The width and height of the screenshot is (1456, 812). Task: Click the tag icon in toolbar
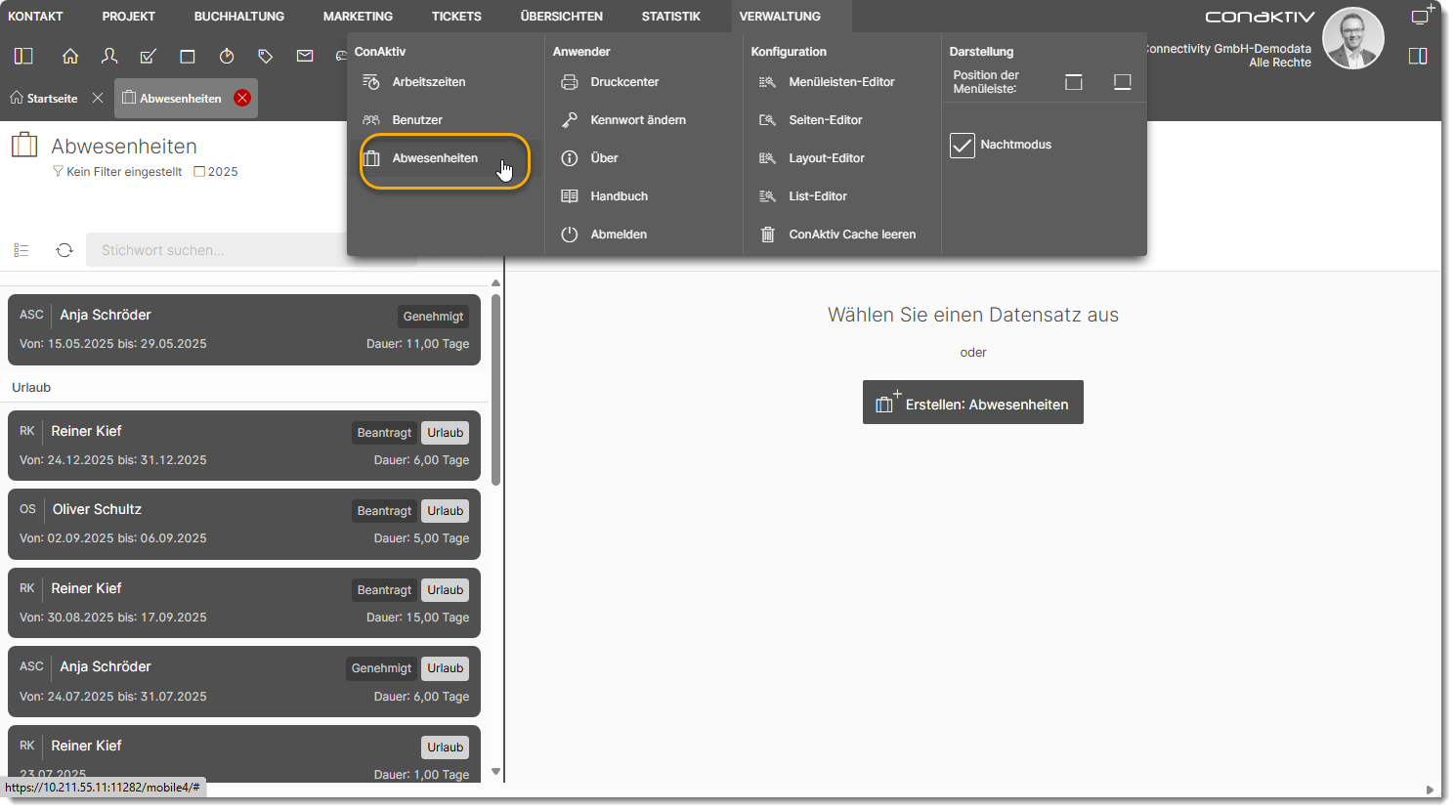266,57
